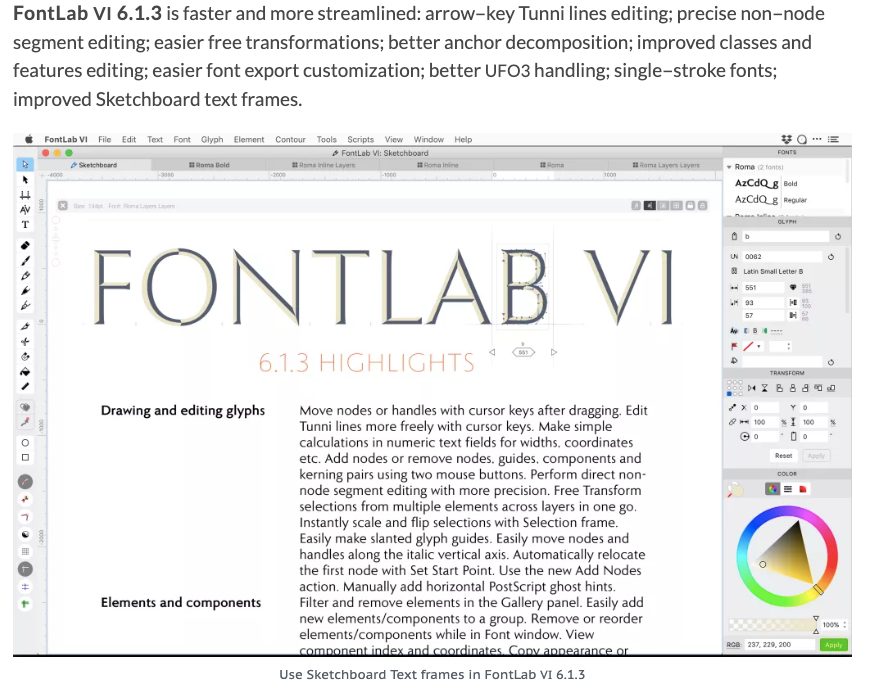This screenshot has width=872, height=693.
Task: Click the refresh icon next to glyph name
Action: pos(838,236)
